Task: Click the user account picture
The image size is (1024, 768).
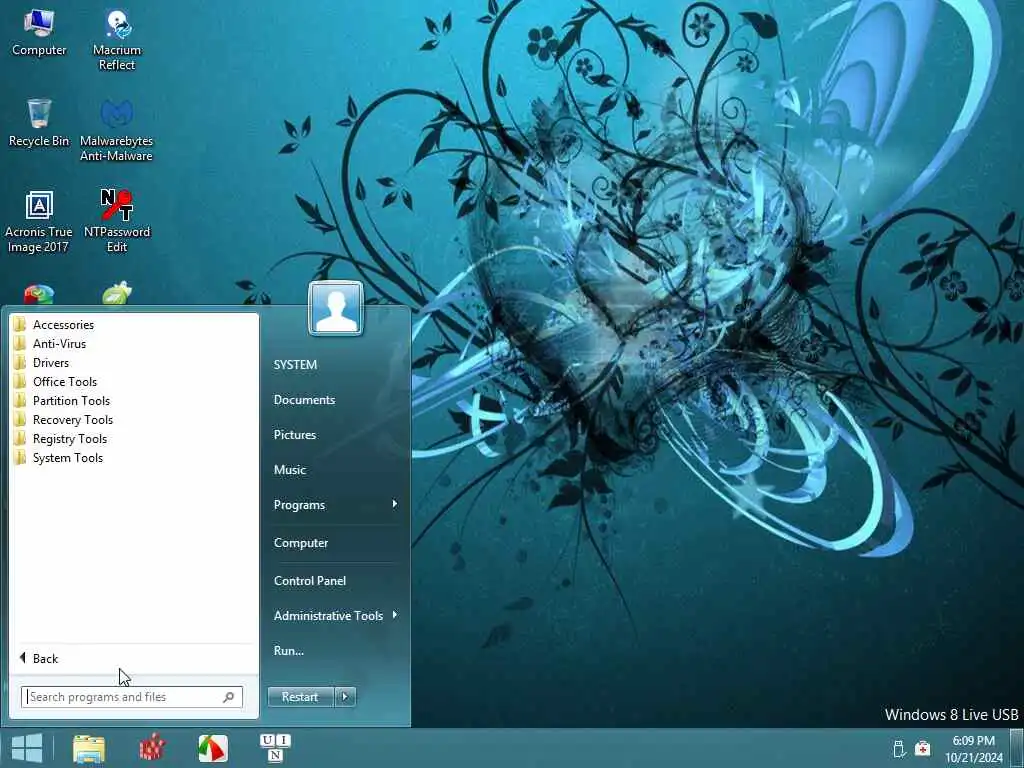Action: pyautogui.click(x=336, y=308)
